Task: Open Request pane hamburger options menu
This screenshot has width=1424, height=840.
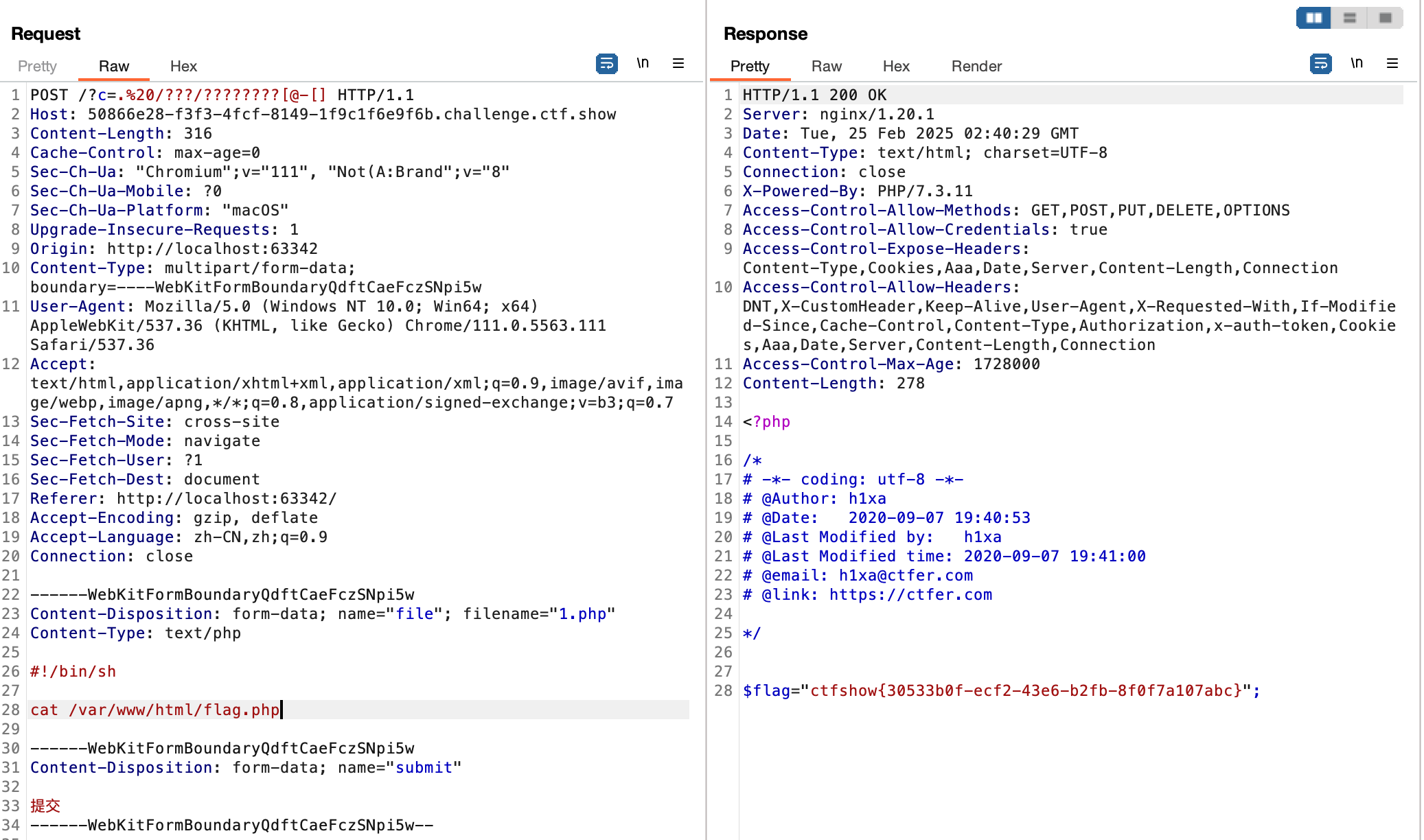Action: click(678, 64)
